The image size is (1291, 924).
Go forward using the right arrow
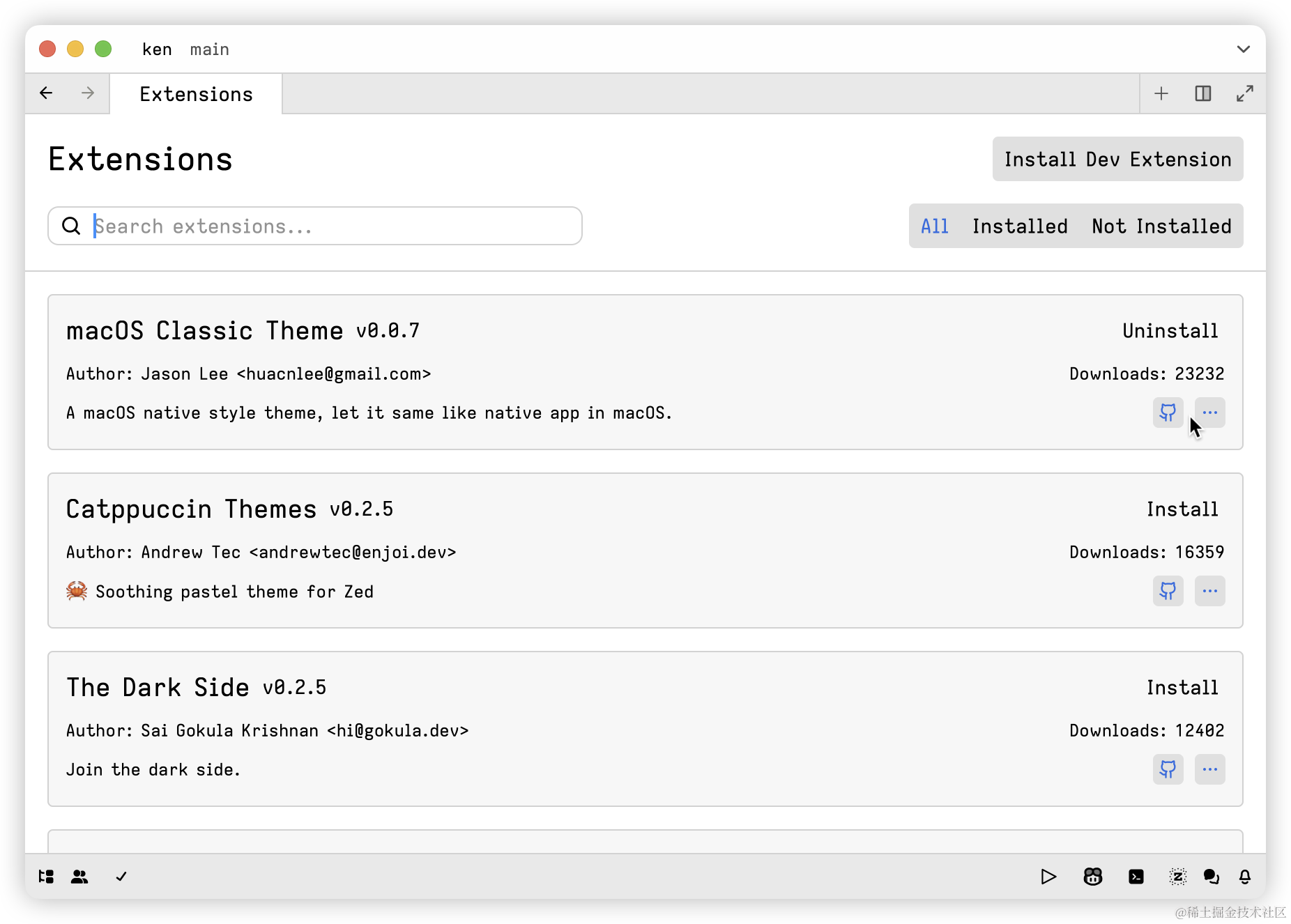pyautogui.click(x=88, y=93)
